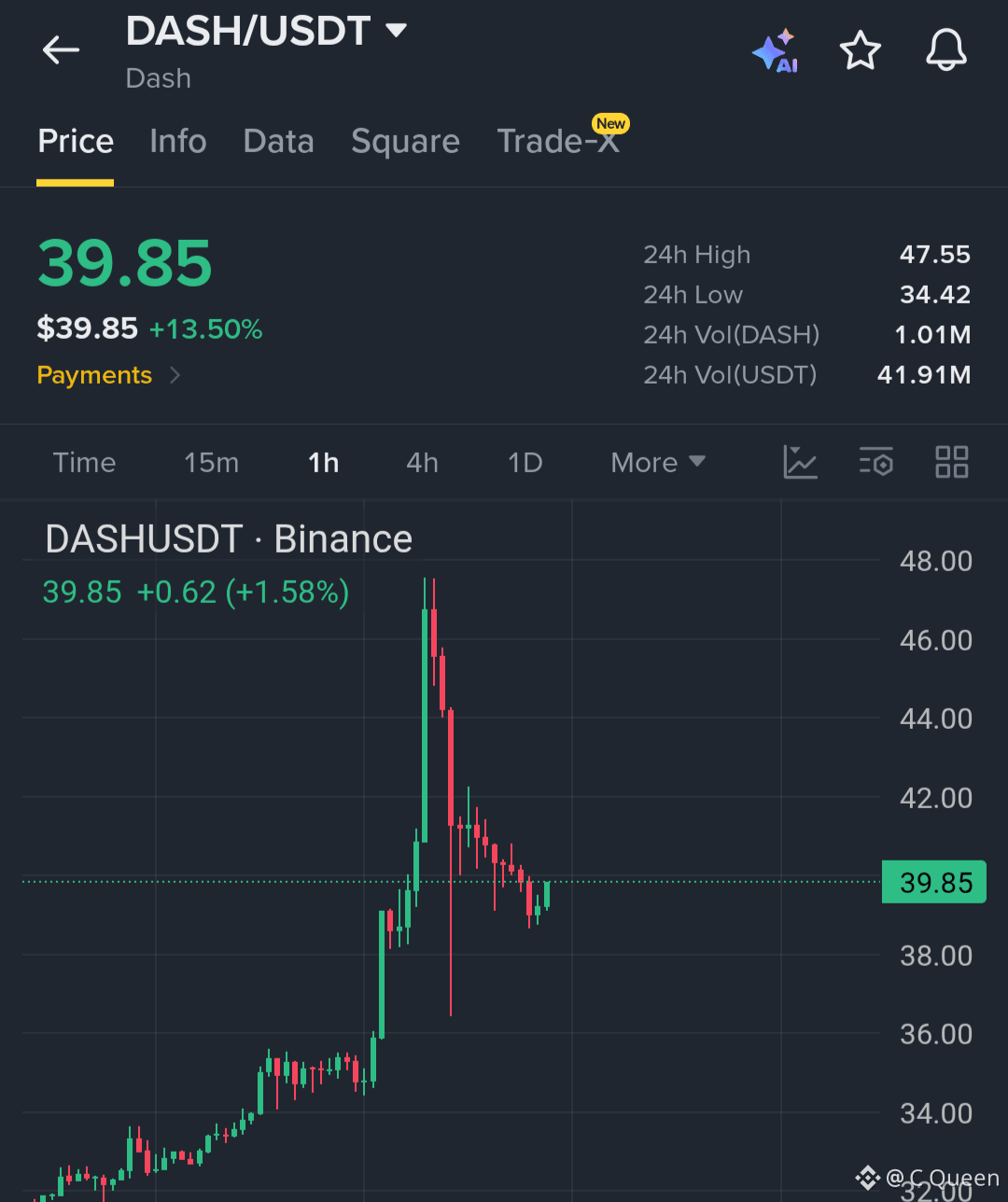Tap the green 39.85 price axis label

[933, 882]
